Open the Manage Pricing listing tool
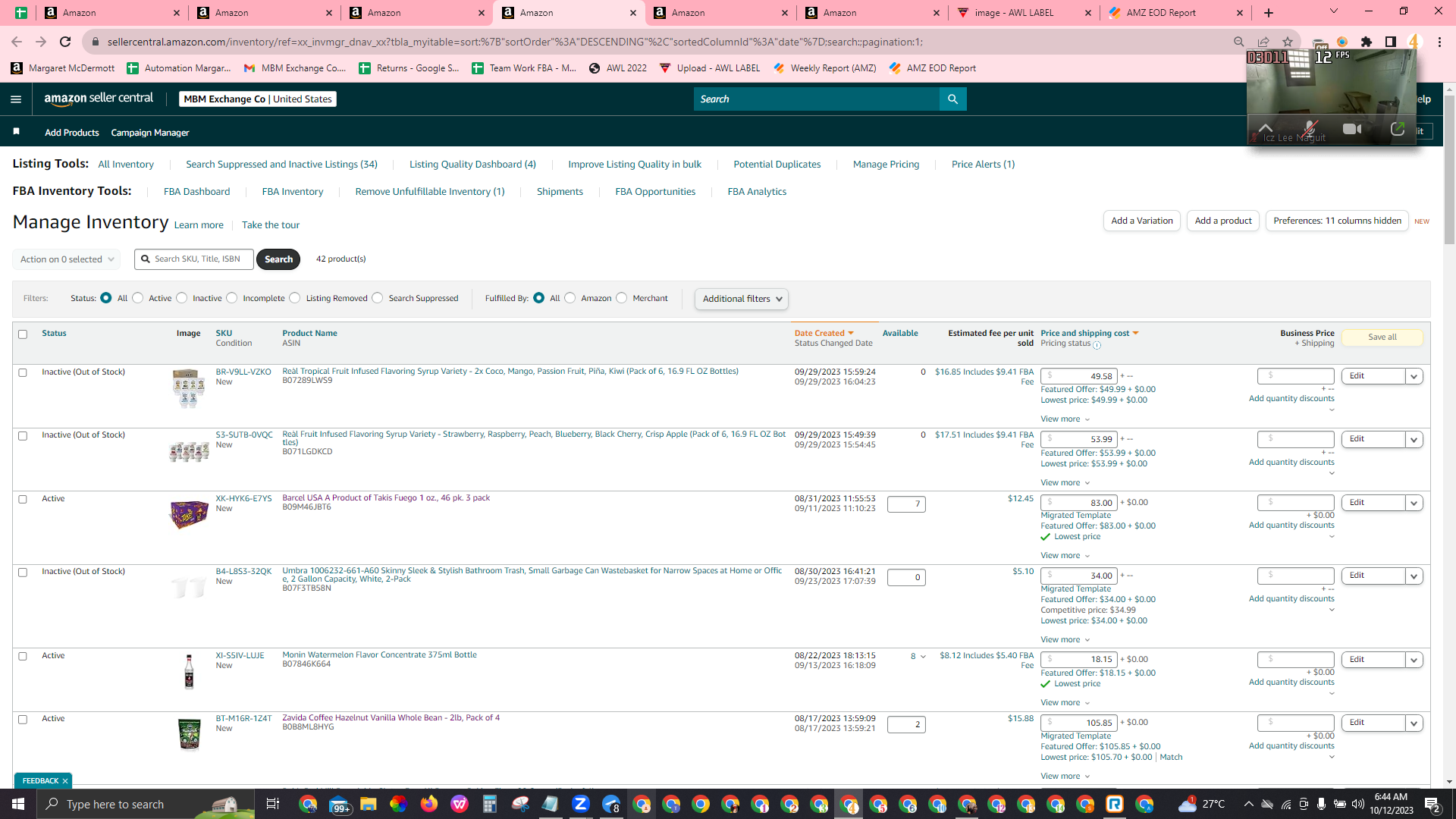 [886, 165]
